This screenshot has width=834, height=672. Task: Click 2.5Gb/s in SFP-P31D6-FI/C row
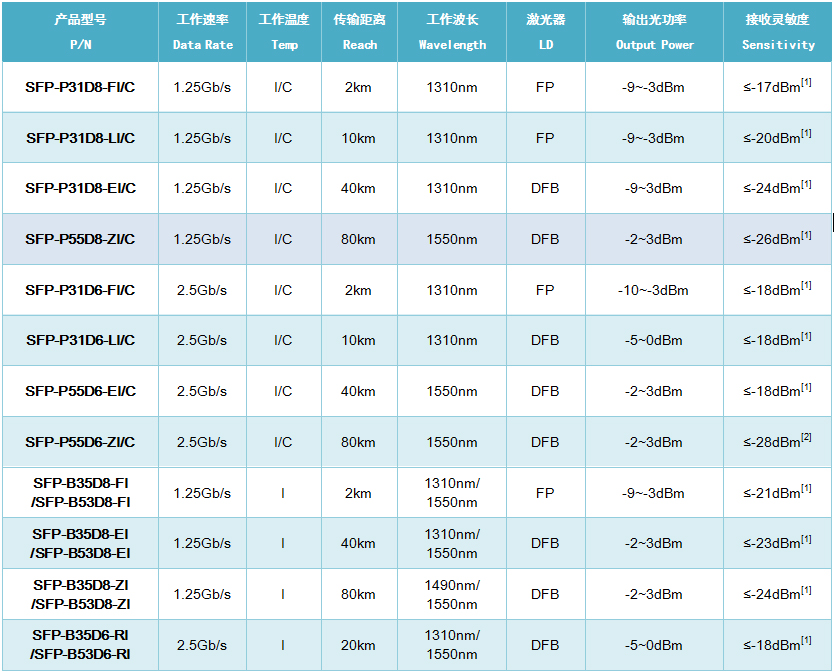point(202,291)
